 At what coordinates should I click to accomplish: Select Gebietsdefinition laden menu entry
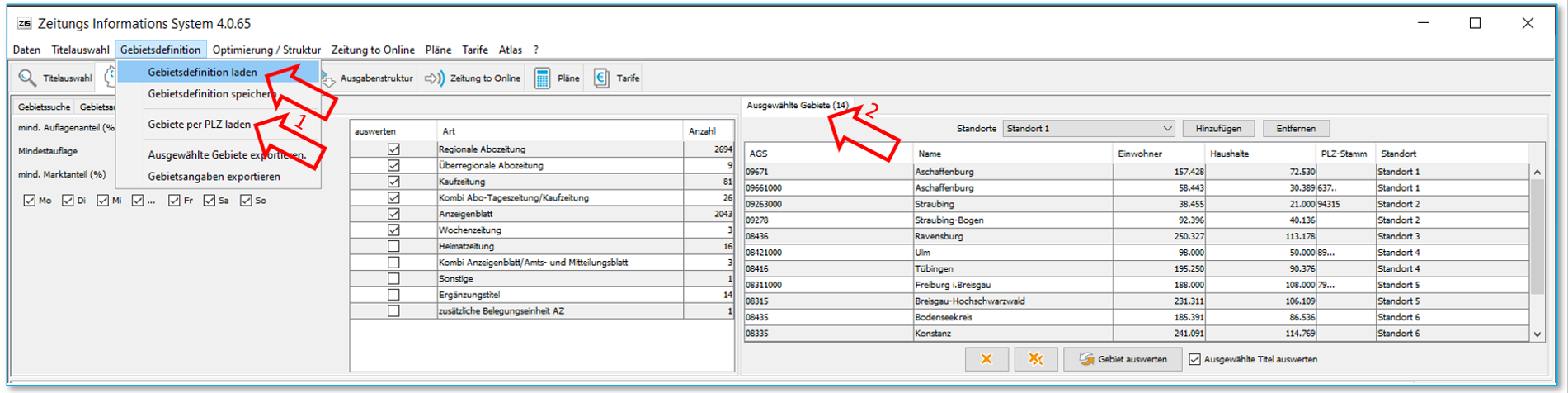pyautogui.click(x=202, y=73)
